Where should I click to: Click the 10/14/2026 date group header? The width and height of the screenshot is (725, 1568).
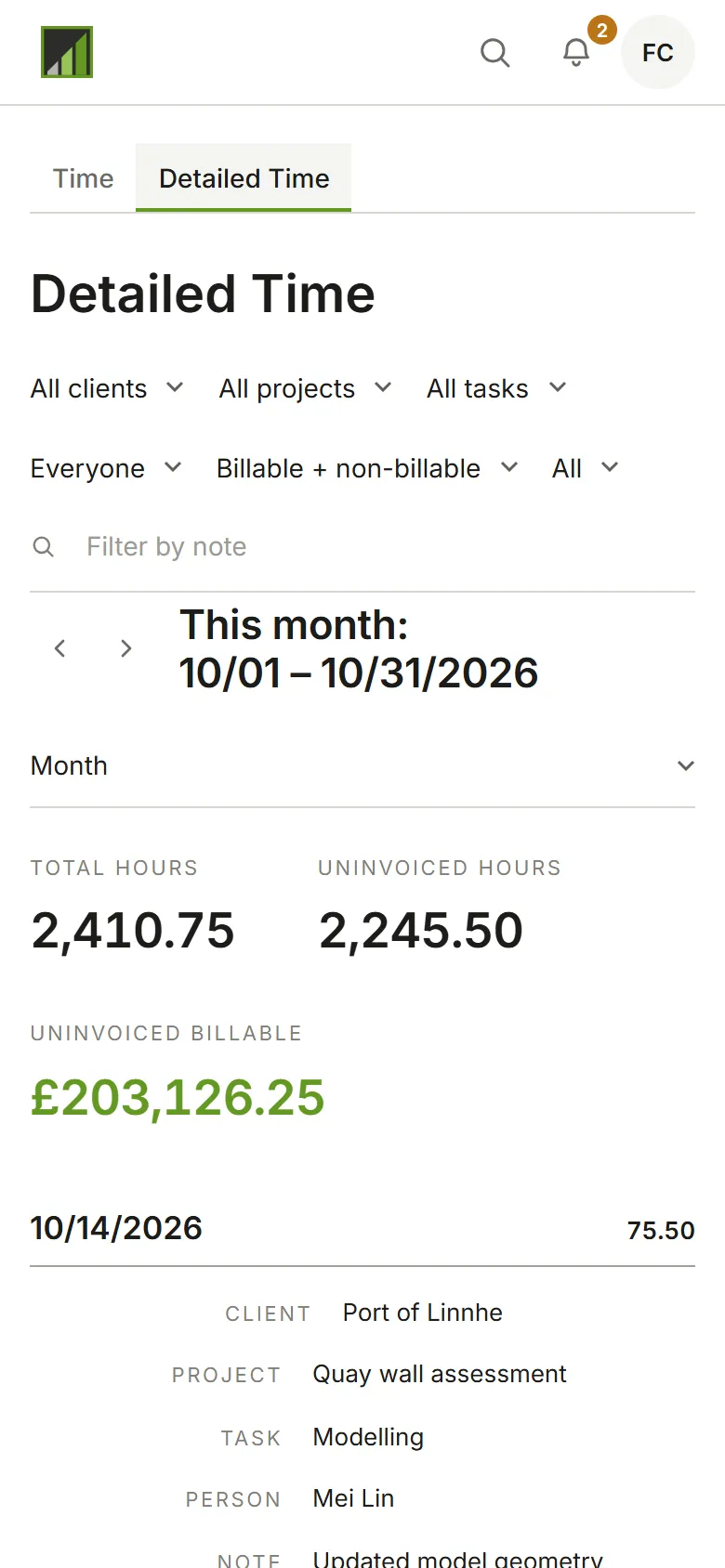click(x=362, y=1228)
